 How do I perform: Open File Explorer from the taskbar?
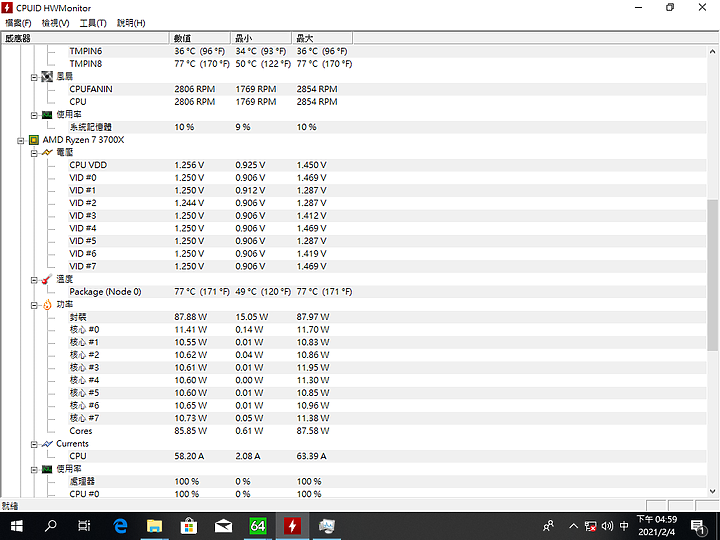(x=154, y=526)
